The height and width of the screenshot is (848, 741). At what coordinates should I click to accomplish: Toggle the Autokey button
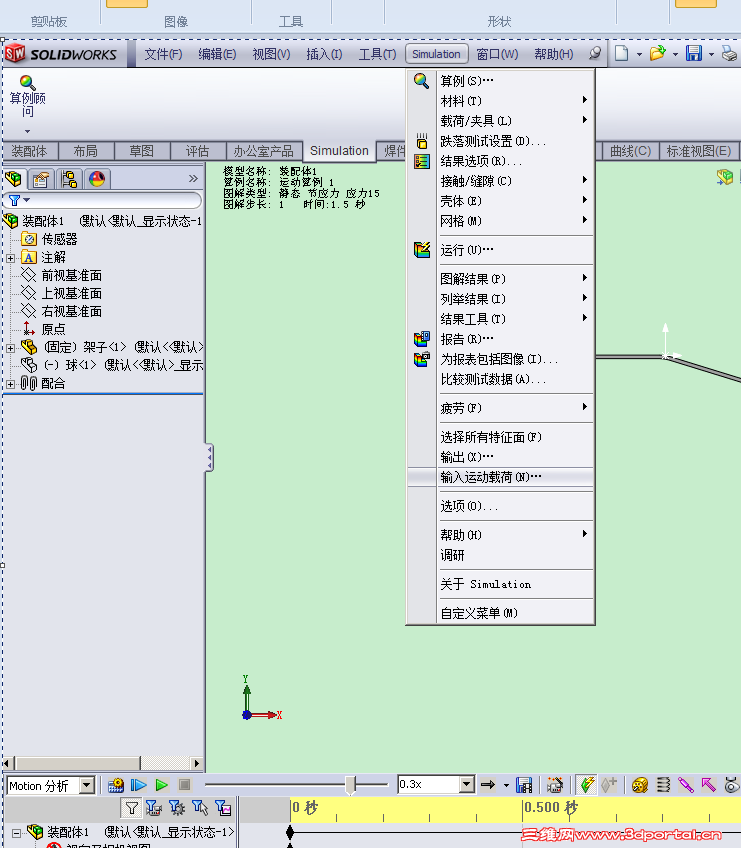click(586, 785)
